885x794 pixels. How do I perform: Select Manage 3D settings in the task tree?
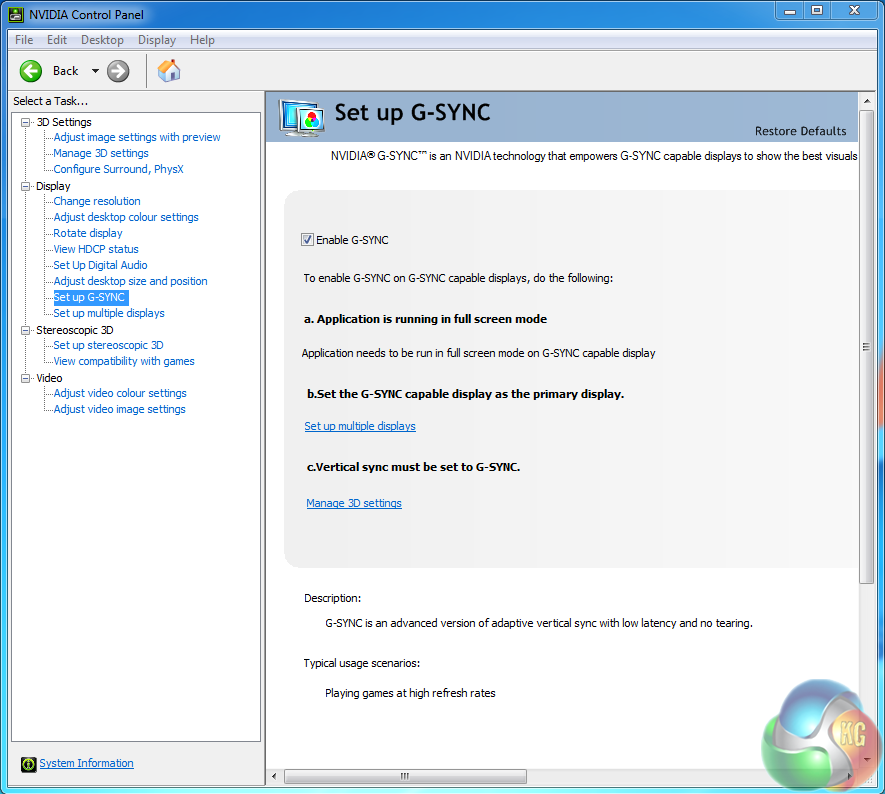(x=100, y=153)
